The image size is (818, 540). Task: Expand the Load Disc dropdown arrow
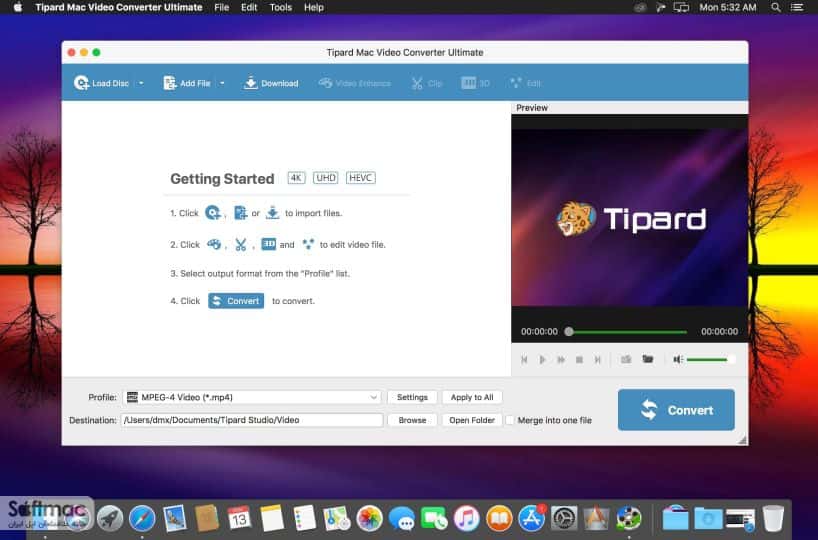141,83
